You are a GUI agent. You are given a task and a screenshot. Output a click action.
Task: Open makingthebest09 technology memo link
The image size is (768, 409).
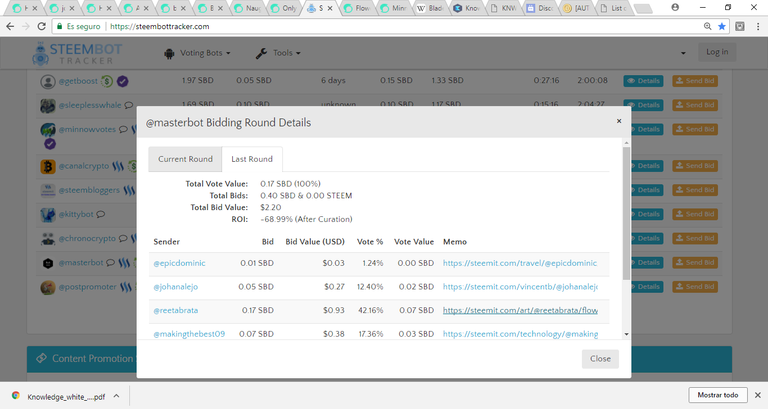(520, 334)
